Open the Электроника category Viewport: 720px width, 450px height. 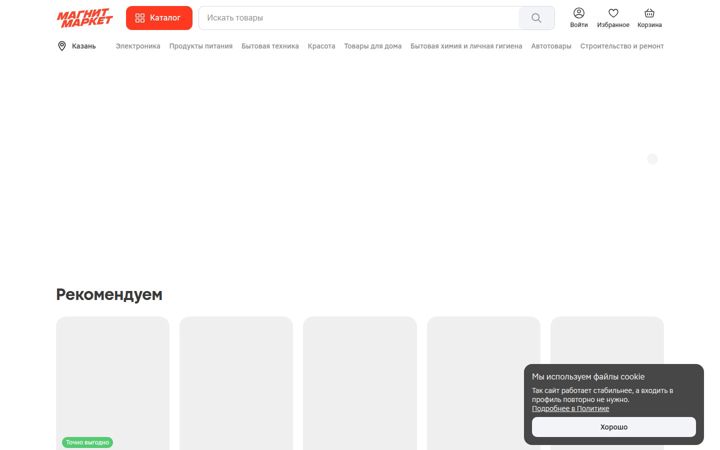point(138,46)
